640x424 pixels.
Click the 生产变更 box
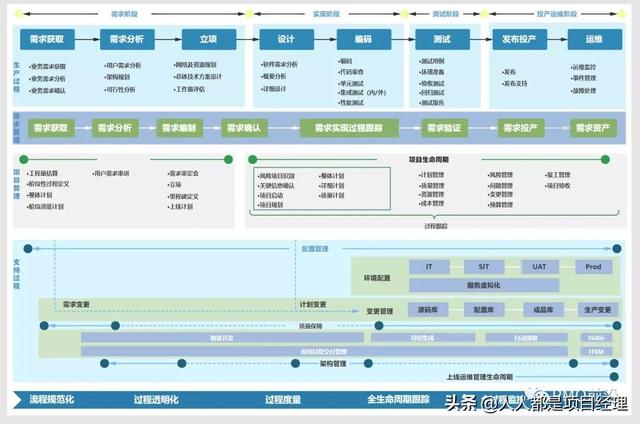click(598, 310)
